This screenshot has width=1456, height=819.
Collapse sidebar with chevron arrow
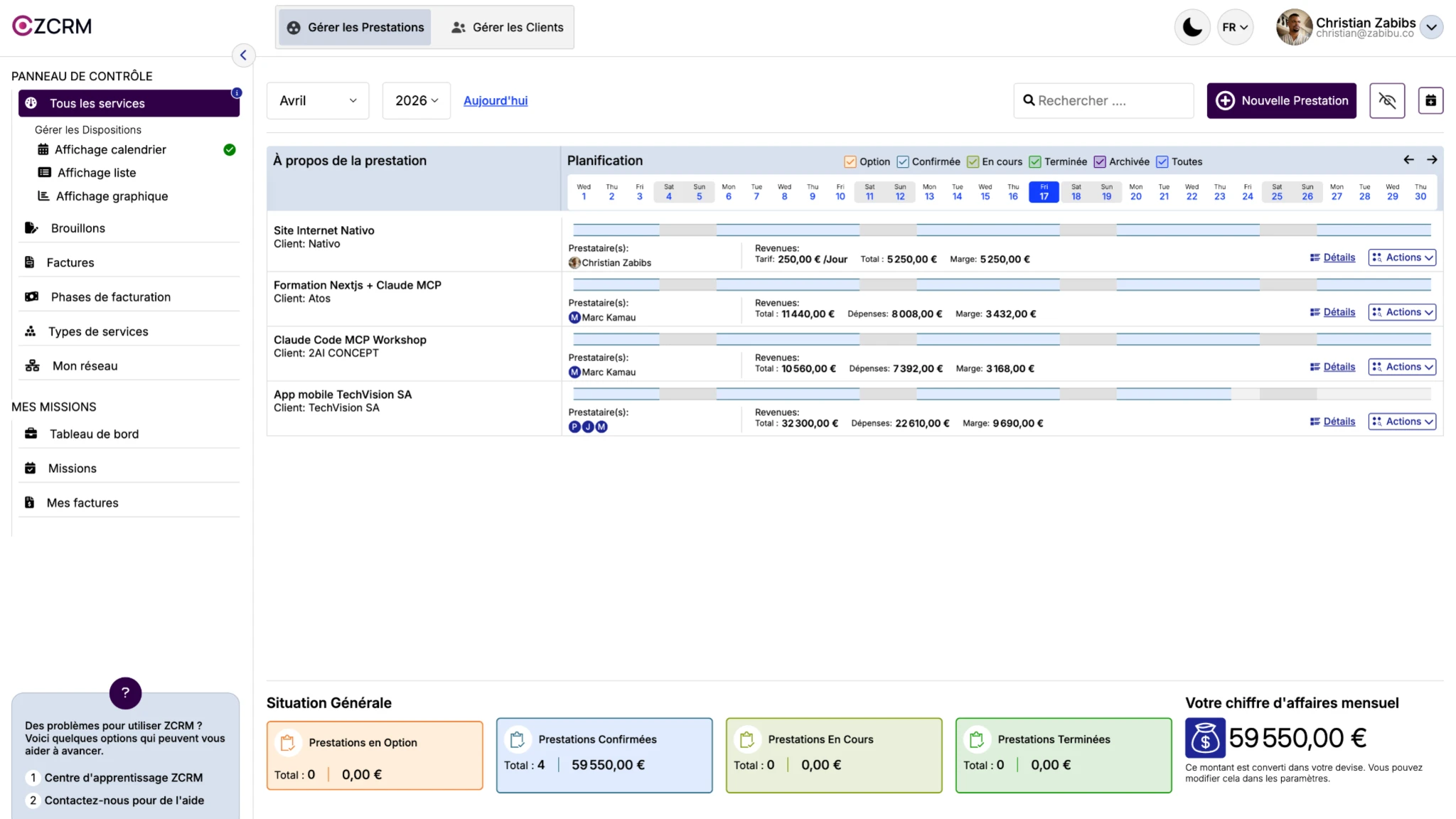click(x=243, y=55)
